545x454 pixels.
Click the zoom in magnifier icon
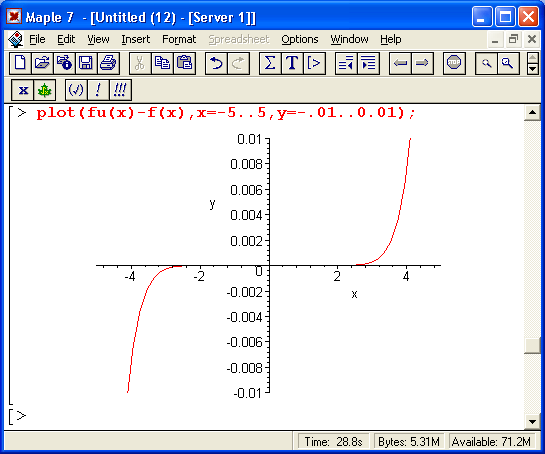508,63
